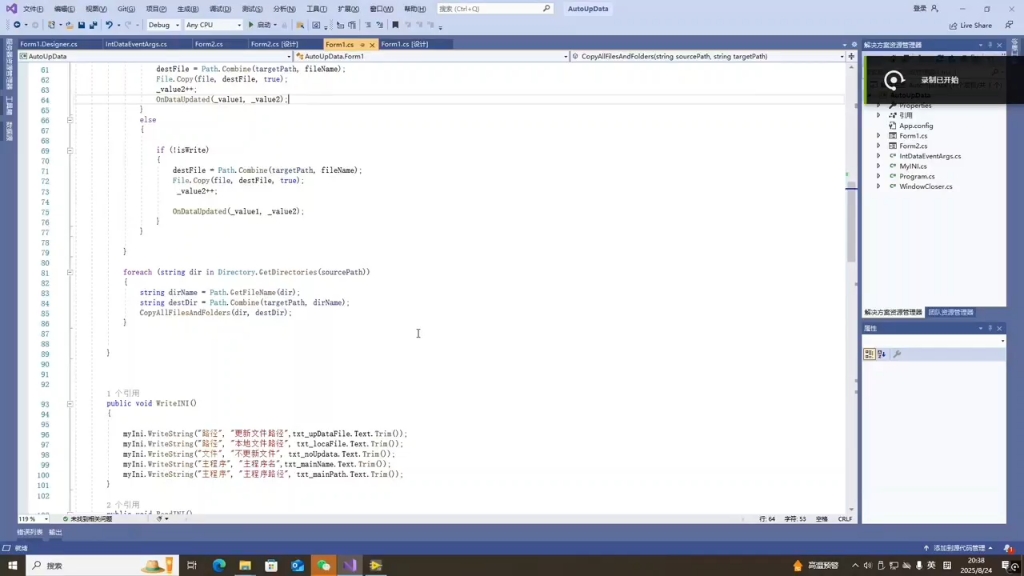Viewport: 1024px width, 576px height.
Task: Click the uncomment selection toolbar icon
Action: [379, 25]
